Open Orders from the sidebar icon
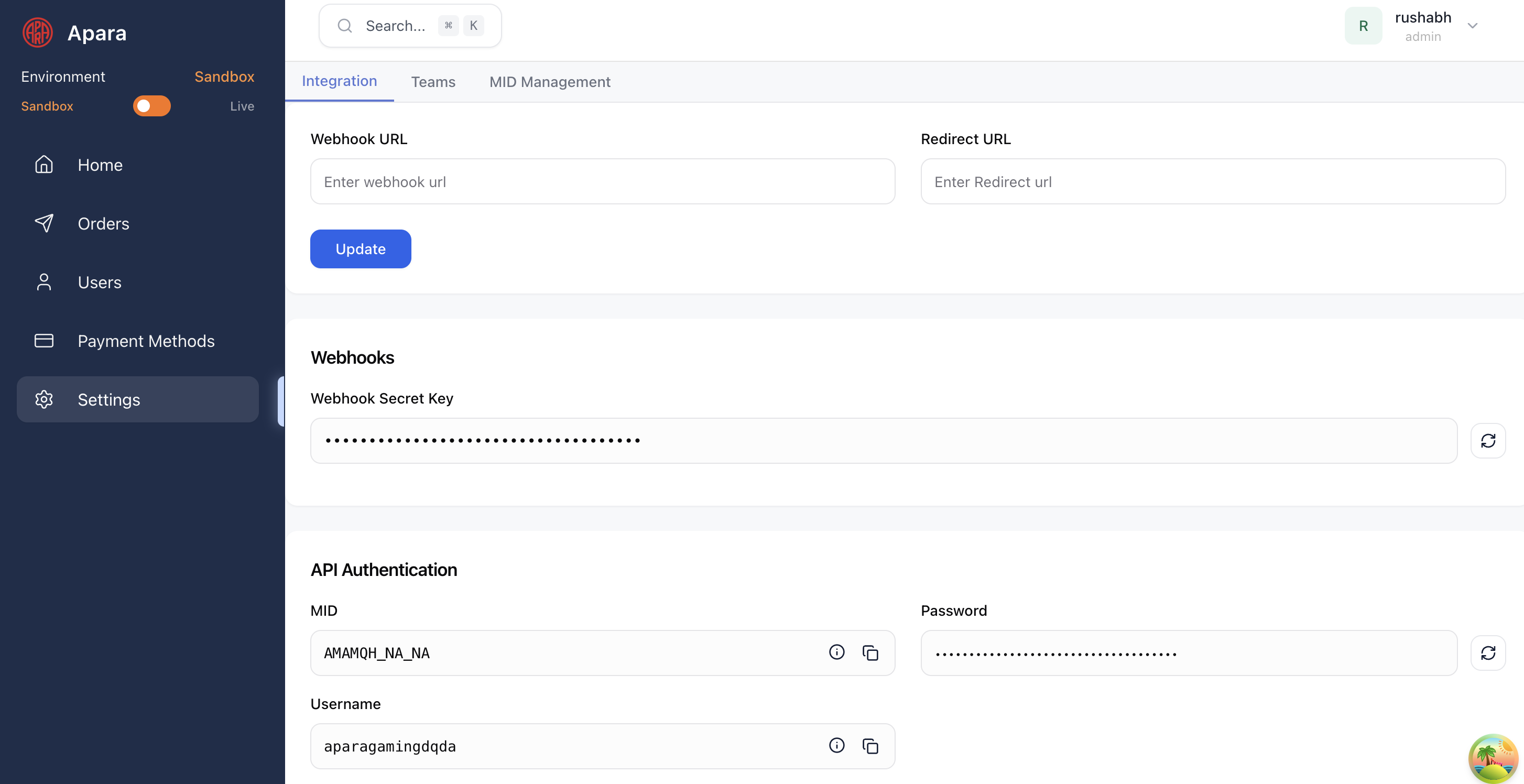 tap(44, 223)
